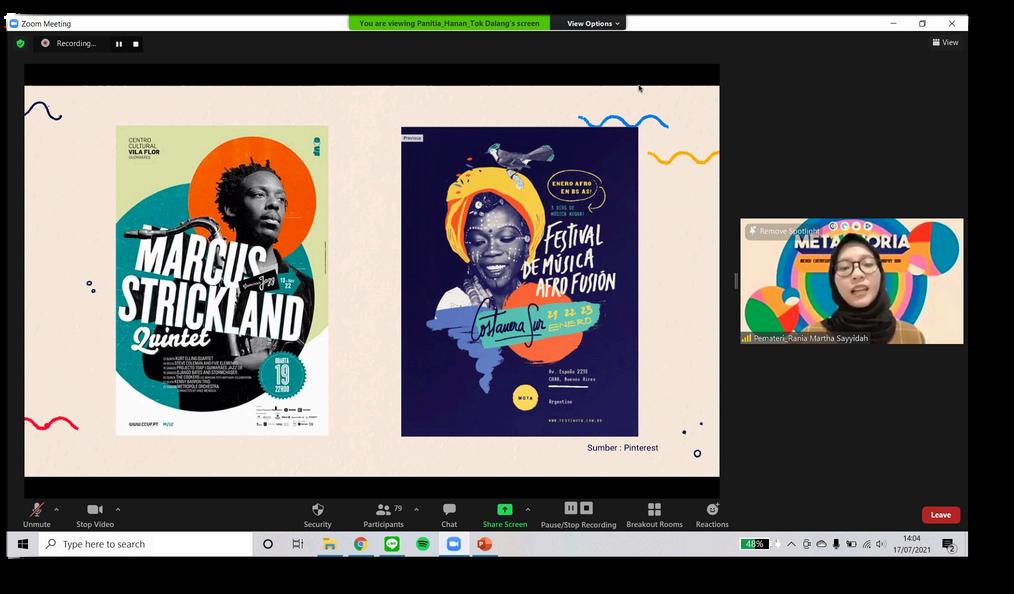This screenshot has height=594, width=1014.
Task: Click the Festival de Música poster on the slide
Action: (519, 282)
